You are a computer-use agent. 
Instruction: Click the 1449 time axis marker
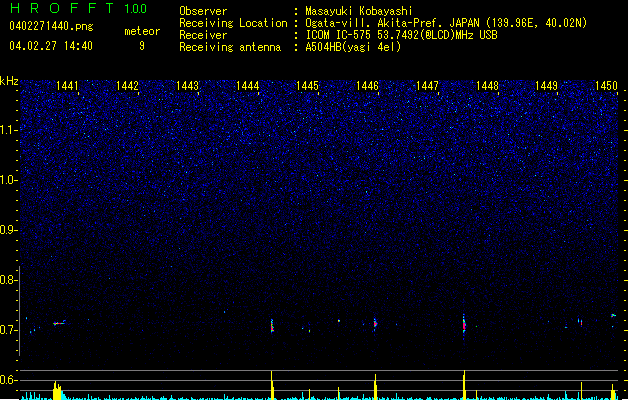[546, 86]
